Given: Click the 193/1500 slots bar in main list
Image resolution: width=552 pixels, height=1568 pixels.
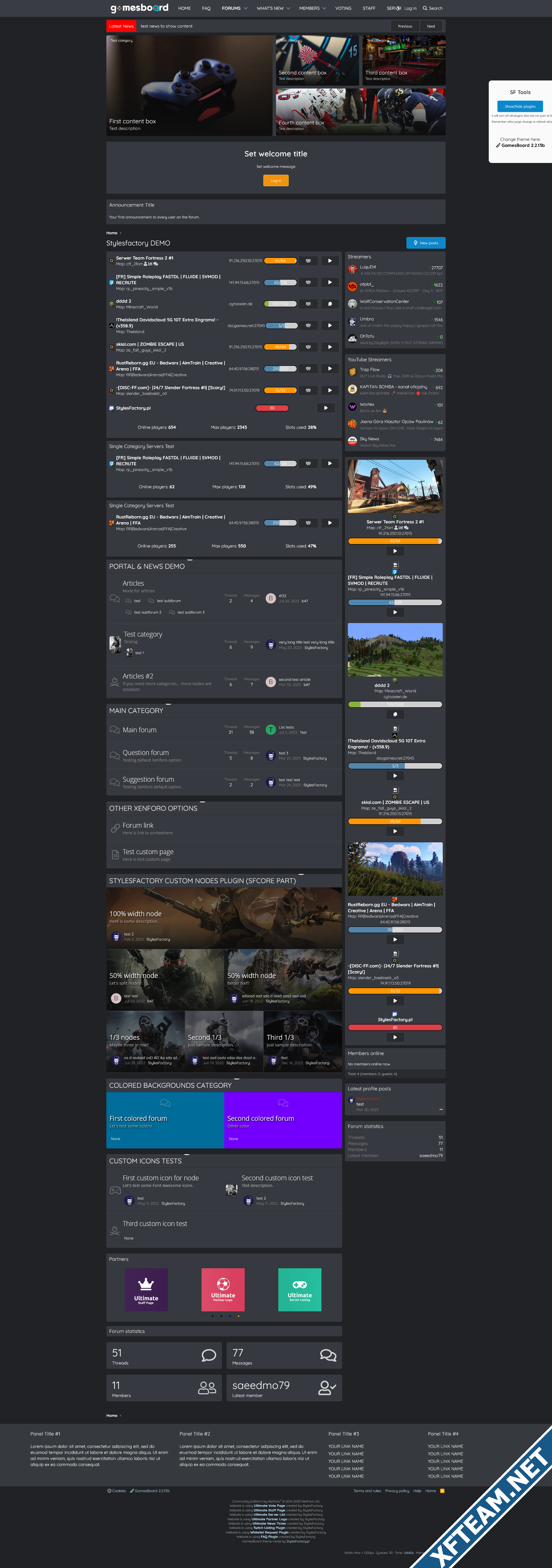Looking at the screenshot, I should (x=280, y=304).
